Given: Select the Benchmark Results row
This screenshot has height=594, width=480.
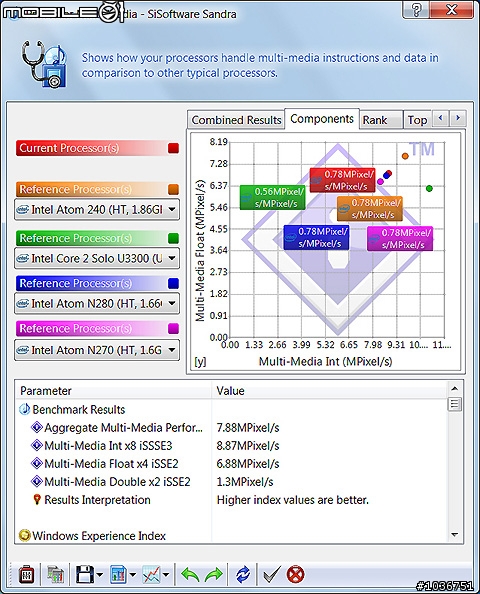Looking at the screenshot, I should click(231, 410).
